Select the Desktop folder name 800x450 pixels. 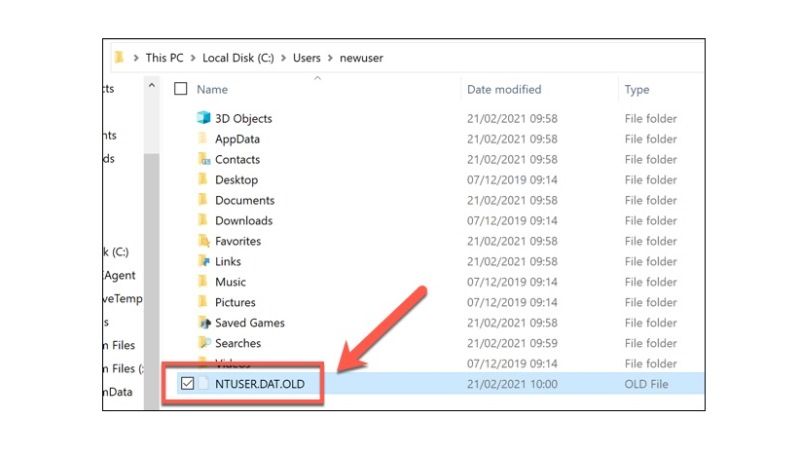click(236, 180)
